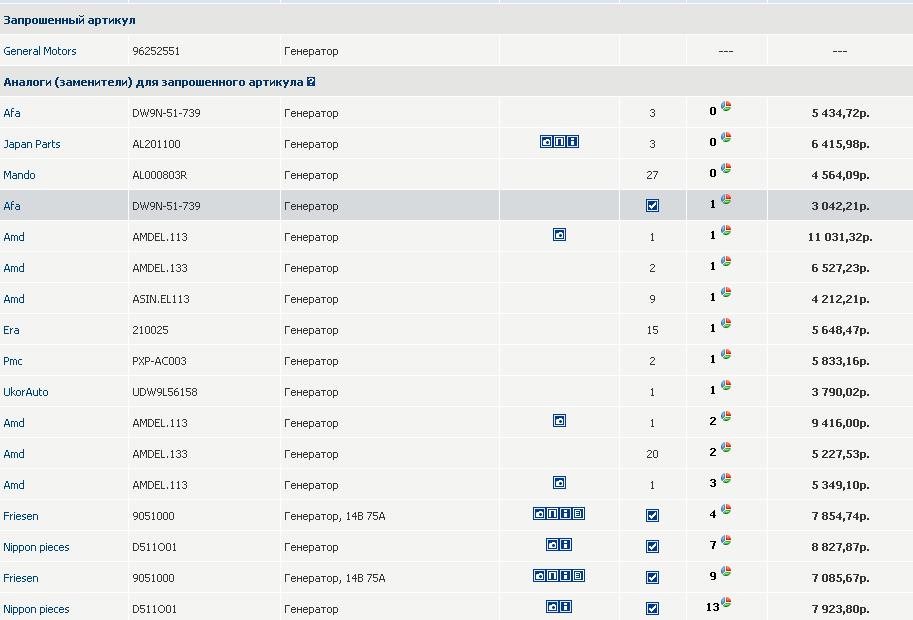Open the info icon in the Japan Parts row
The width and height of the screenshot is (913, 620).
573,141
